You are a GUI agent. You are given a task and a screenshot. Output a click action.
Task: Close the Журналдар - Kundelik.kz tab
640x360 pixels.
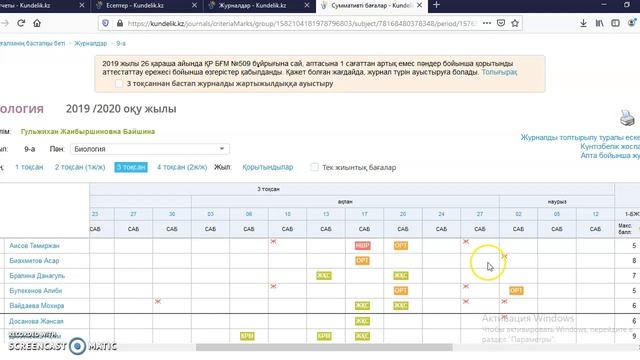coord(307,5)
